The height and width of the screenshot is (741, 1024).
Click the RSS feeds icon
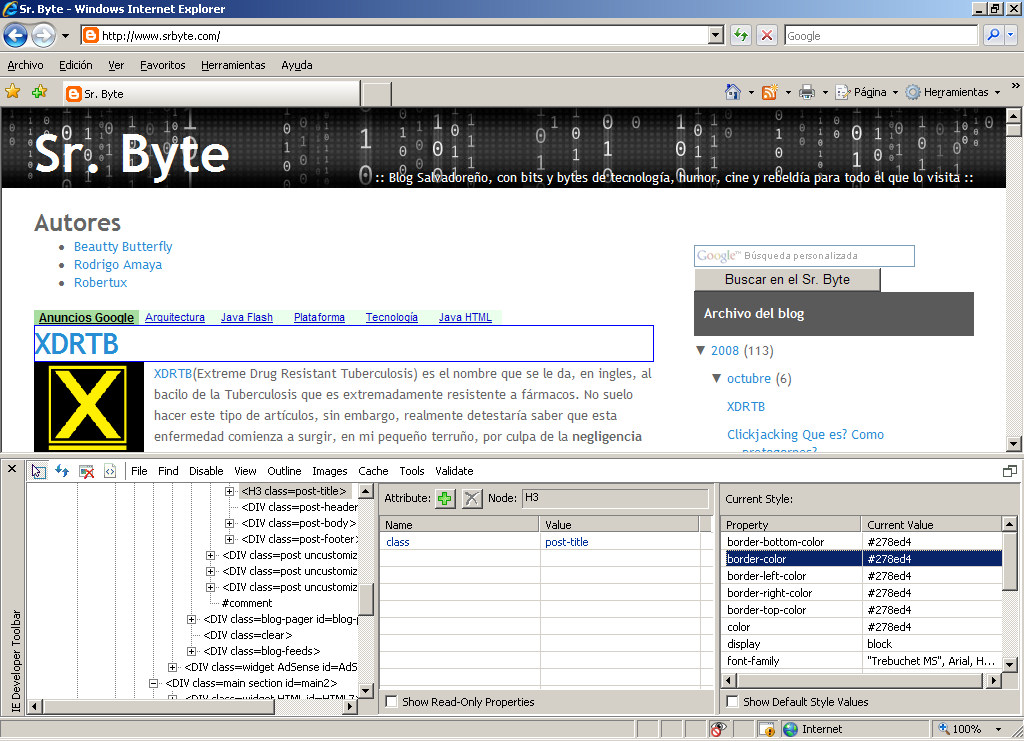(x=770, y=92)
